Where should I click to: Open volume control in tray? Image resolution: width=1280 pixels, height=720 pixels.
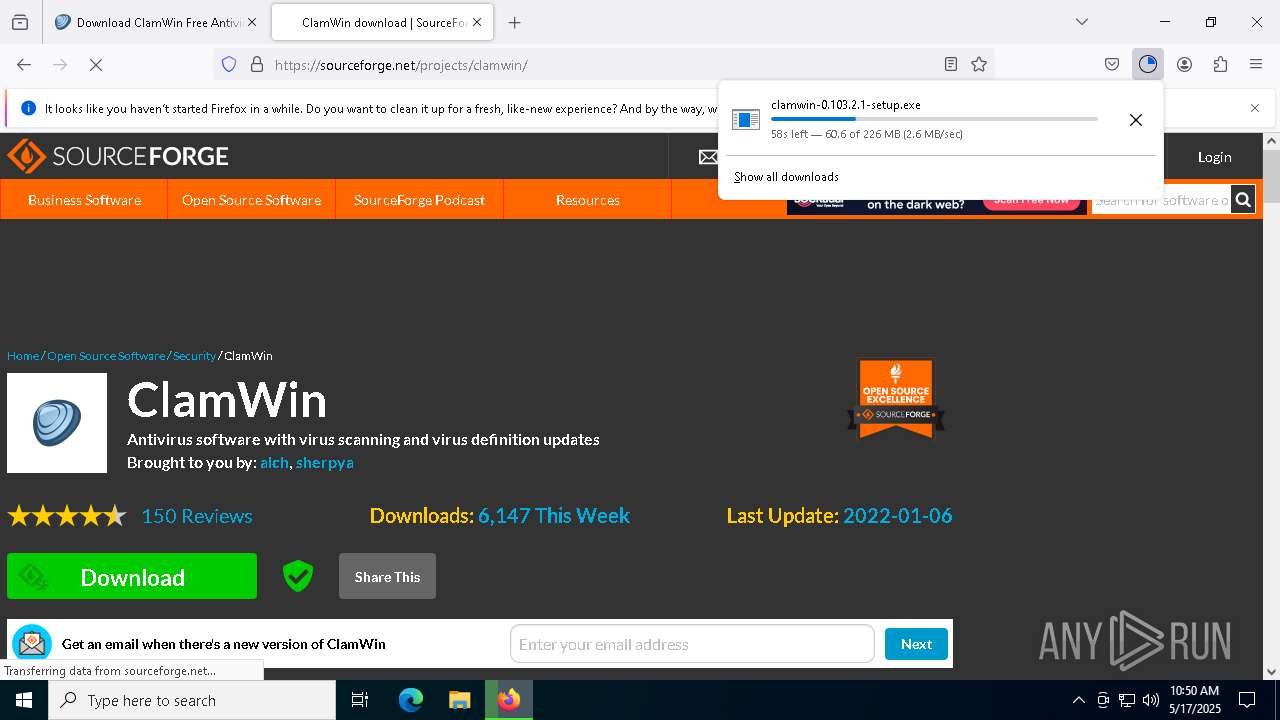1150,700
